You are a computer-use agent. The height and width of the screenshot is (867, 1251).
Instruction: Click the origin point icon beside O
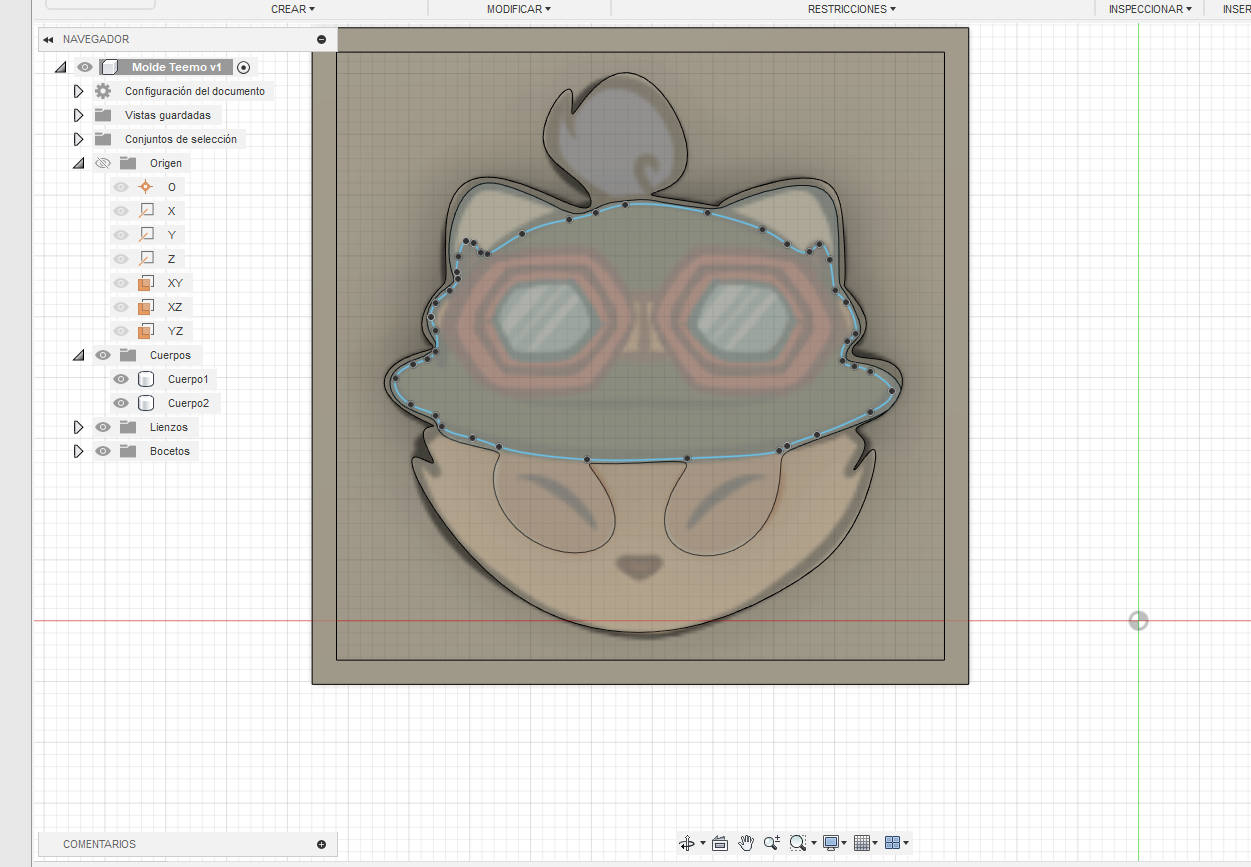click(x=145, y=187)
